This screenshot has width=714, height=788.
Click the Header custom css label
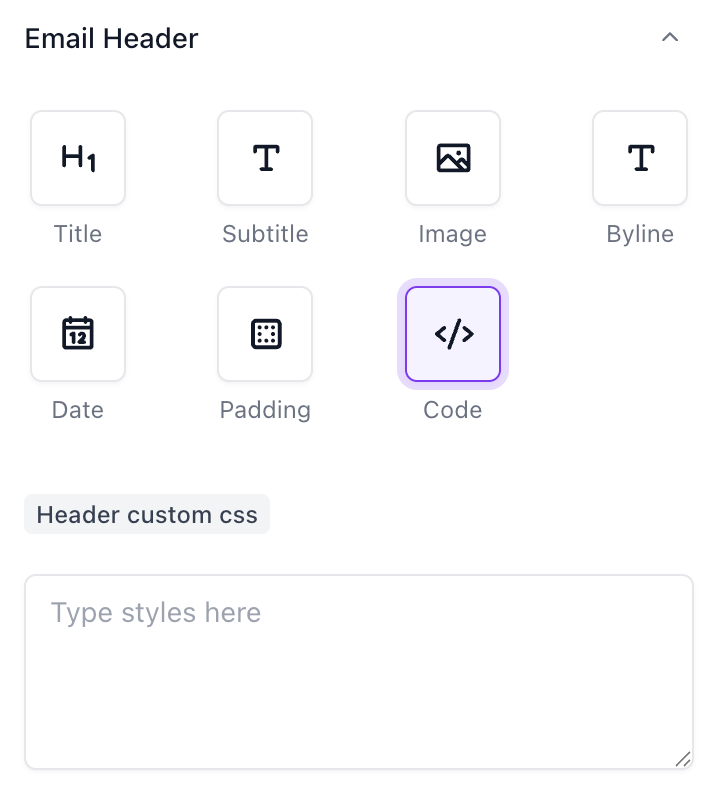(147, 515)
